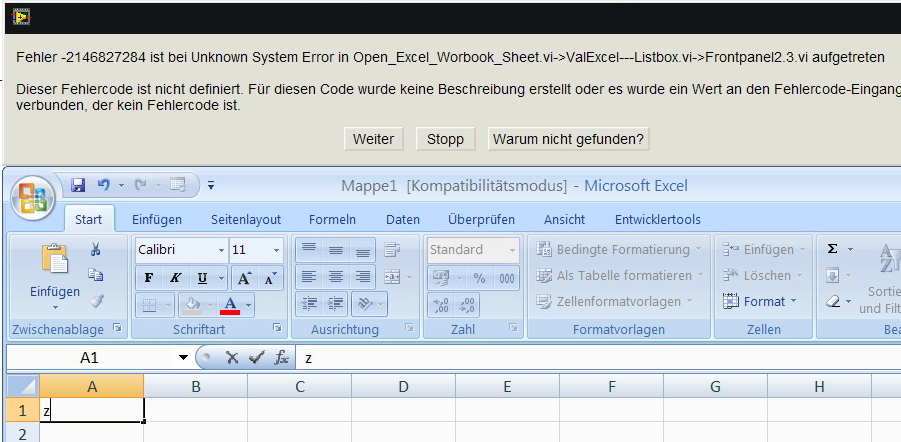Screen dimensions: 901x442
Task: Open the Daten ribbon tab
Action: click(x=403, y=220)
